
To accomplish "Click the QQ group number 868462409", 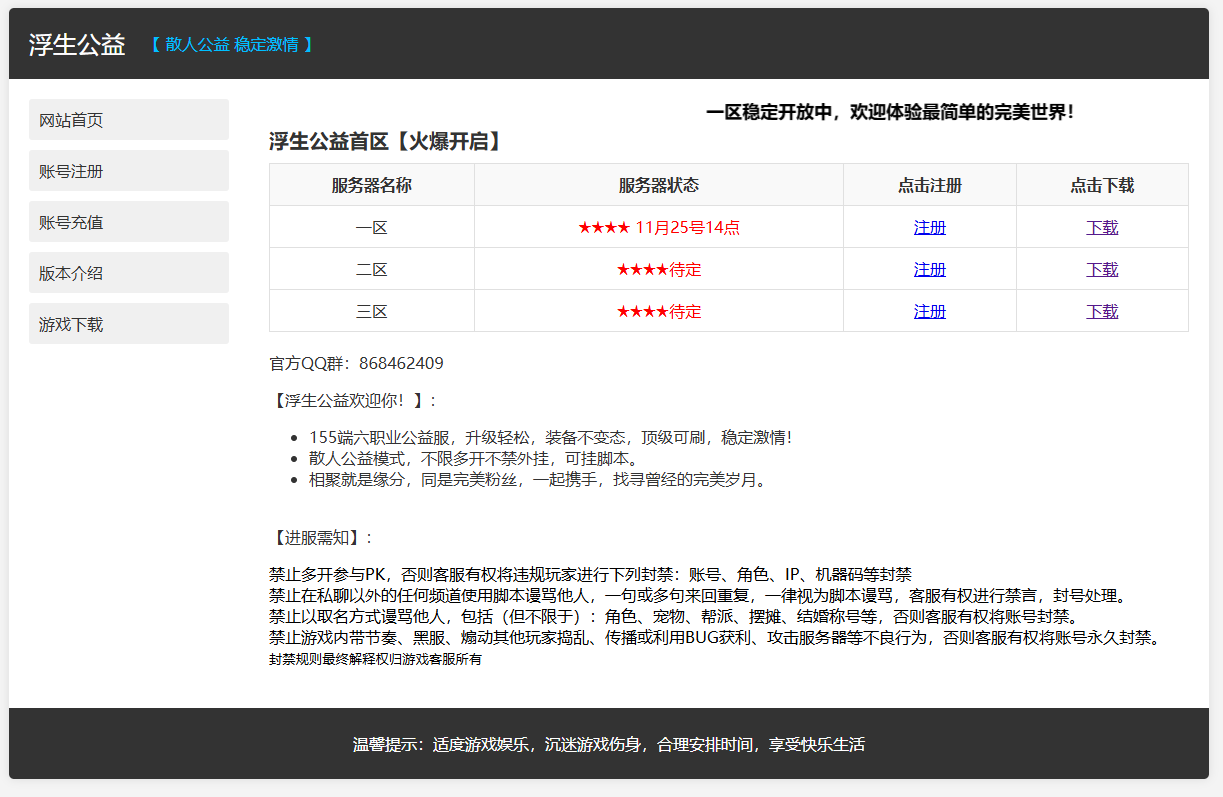I will (x=401, y=363).
